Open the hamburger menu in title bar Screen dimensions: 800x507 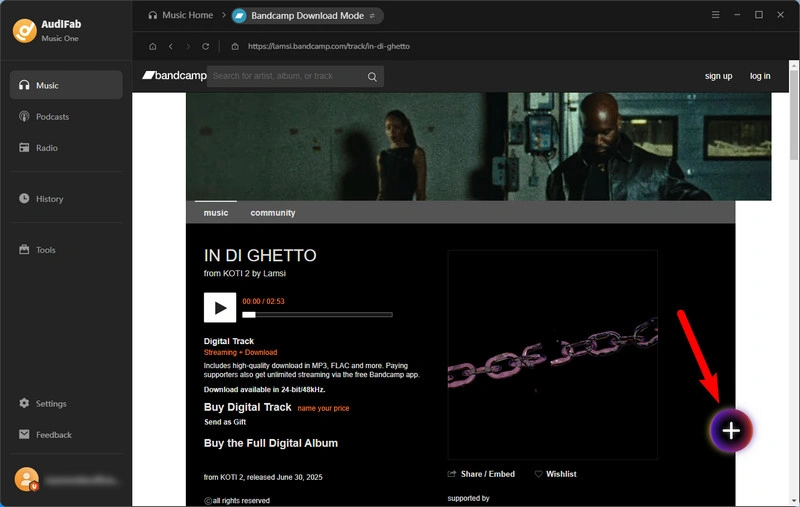(x=715, y=15)
